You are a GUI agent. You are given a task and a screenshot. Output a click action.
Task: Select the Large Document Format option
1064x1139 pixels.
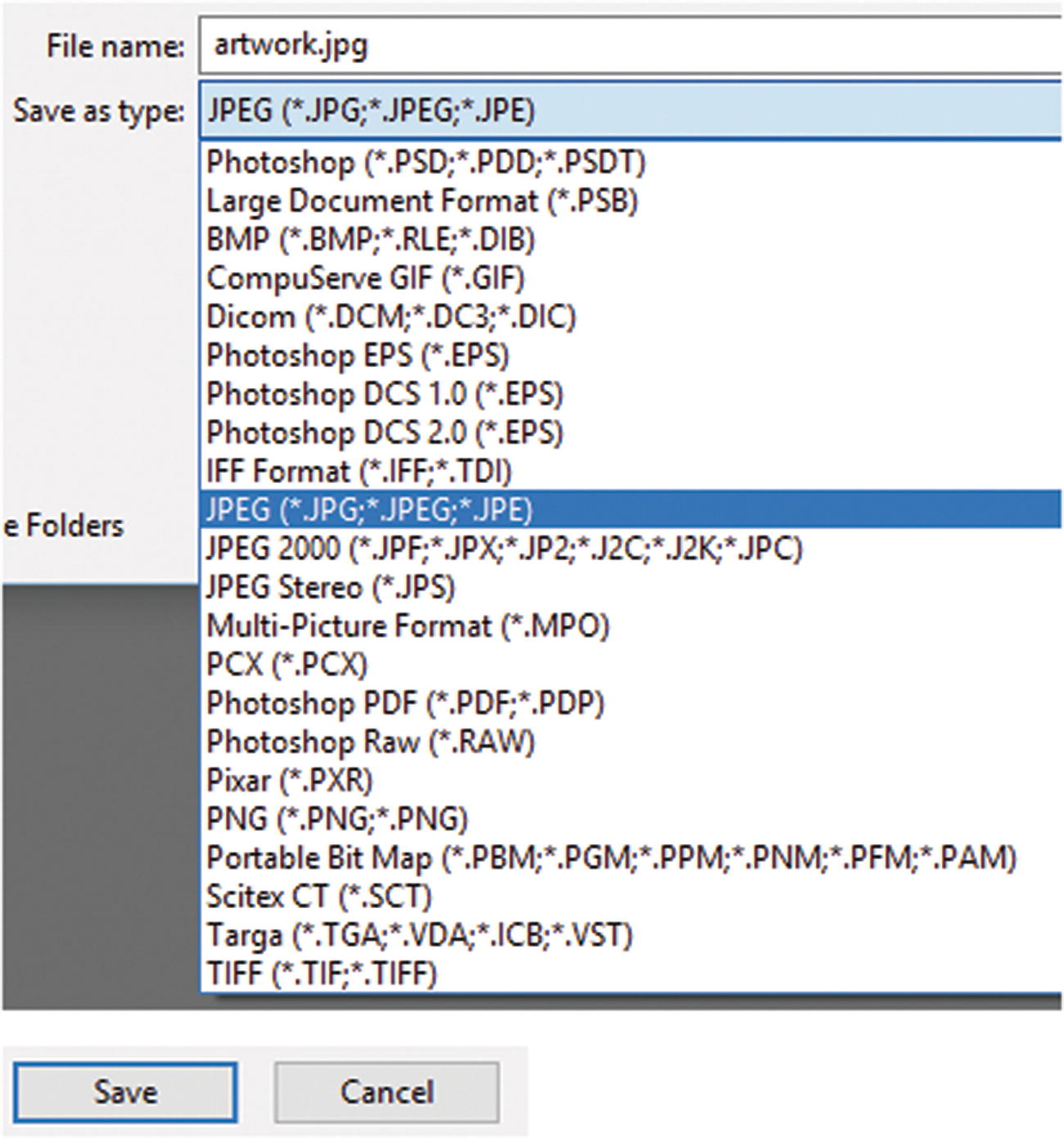point(426,201)
